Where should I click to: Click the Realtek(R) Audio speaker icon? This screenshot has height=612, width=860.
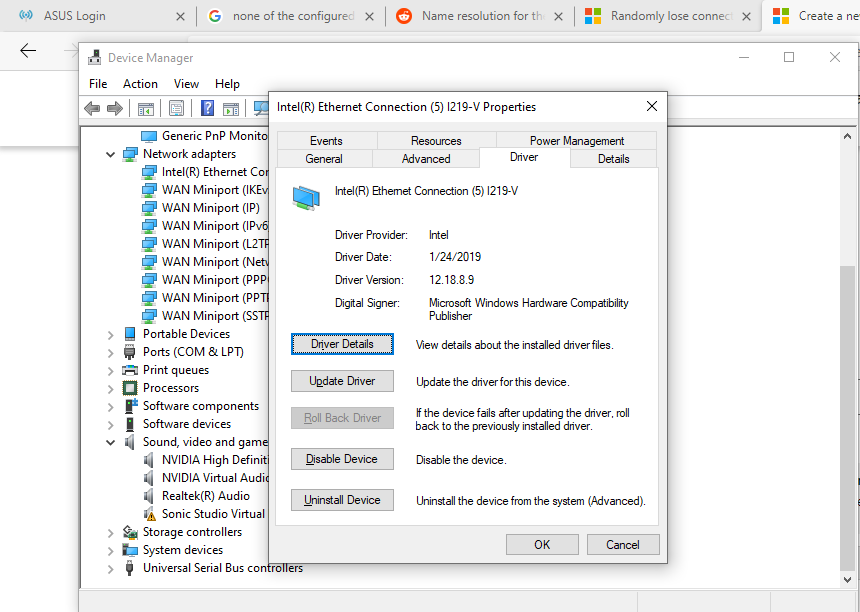[149, 496]
